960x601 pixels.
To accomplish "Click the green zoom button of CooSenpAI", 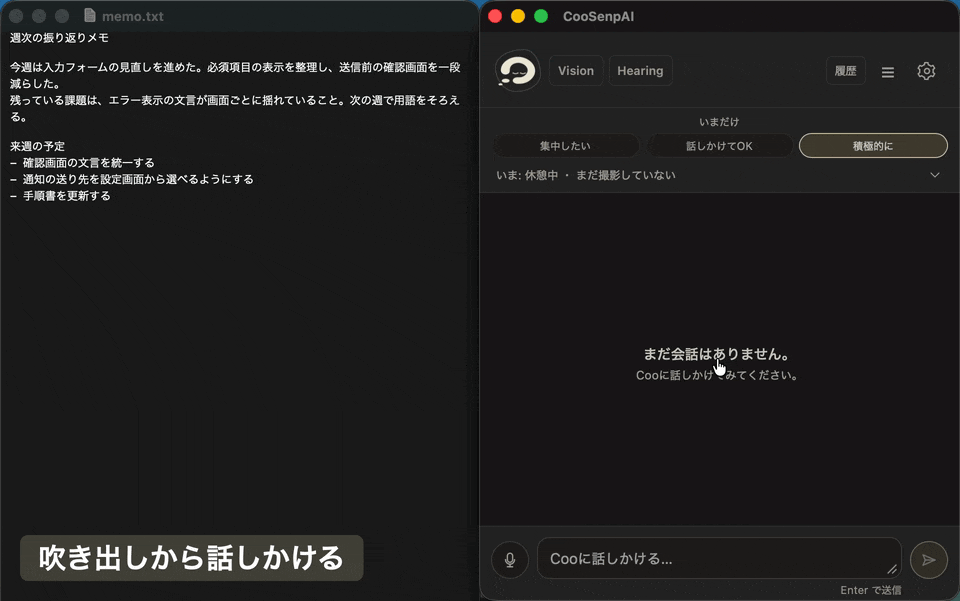I will pyautogui.click(x=541, y=16).
